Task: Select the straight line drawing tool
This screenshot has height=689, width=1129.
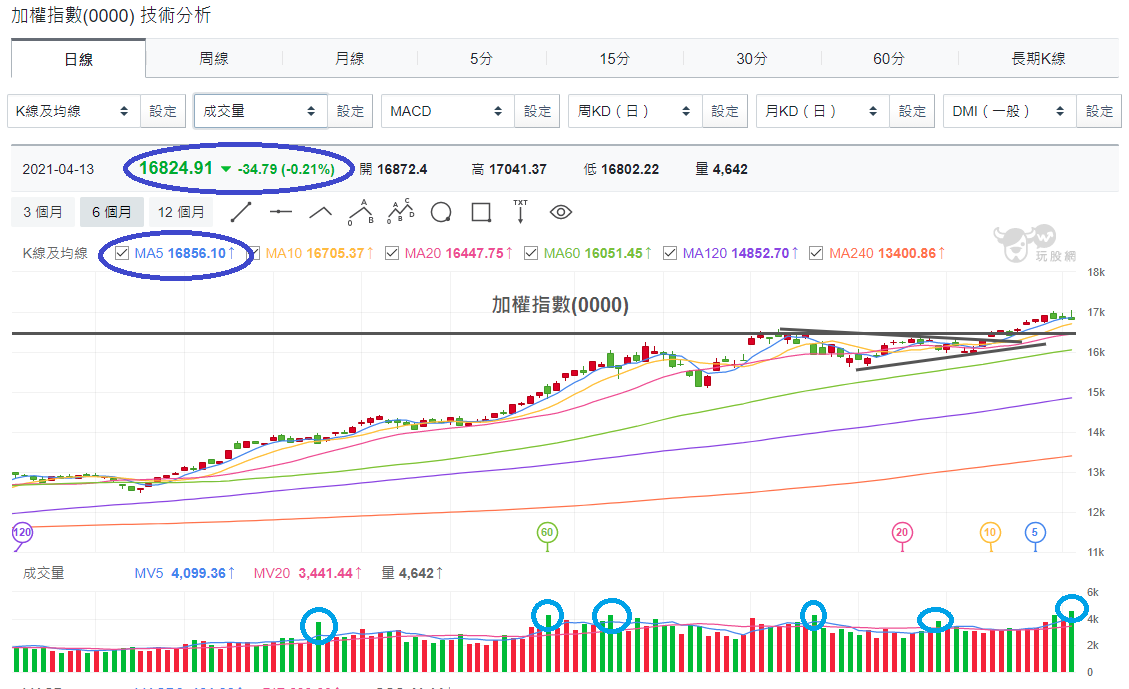Action: click(240, 212)
